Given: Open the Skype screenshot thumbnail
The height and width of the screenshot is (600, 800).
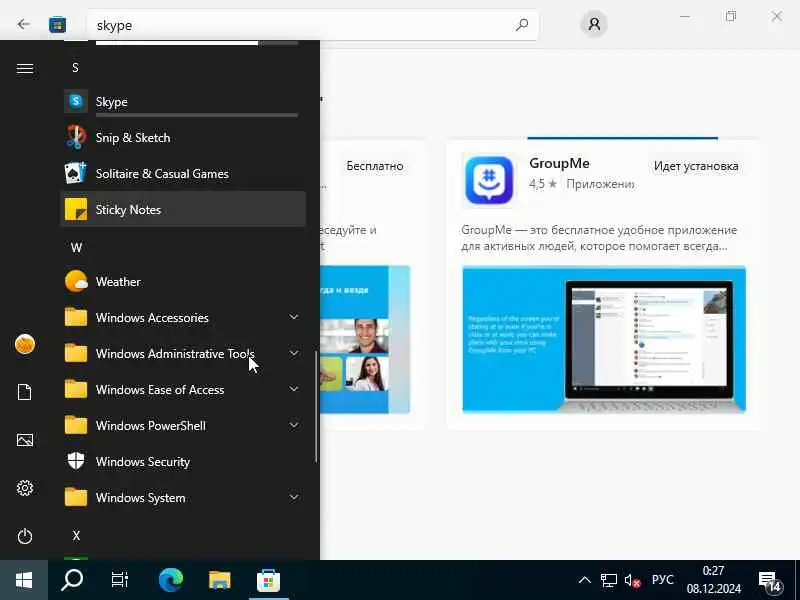Looking at the screenshot, I should click(365, 339).
